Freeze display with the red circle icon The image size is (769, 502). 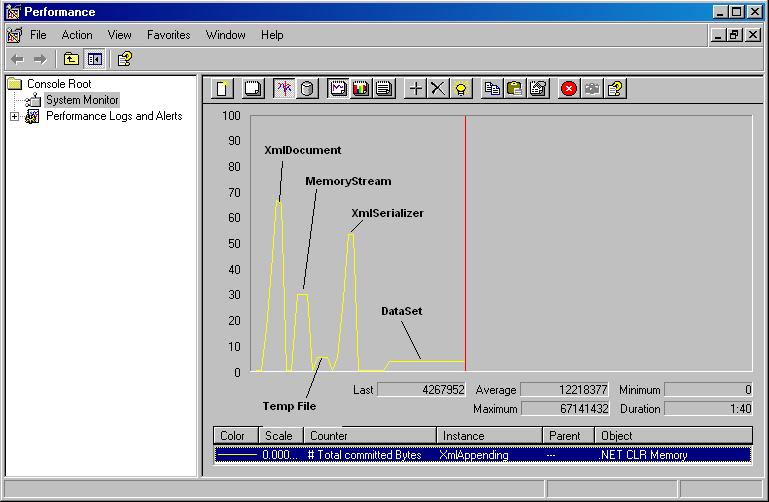click(x=569, y=89)
